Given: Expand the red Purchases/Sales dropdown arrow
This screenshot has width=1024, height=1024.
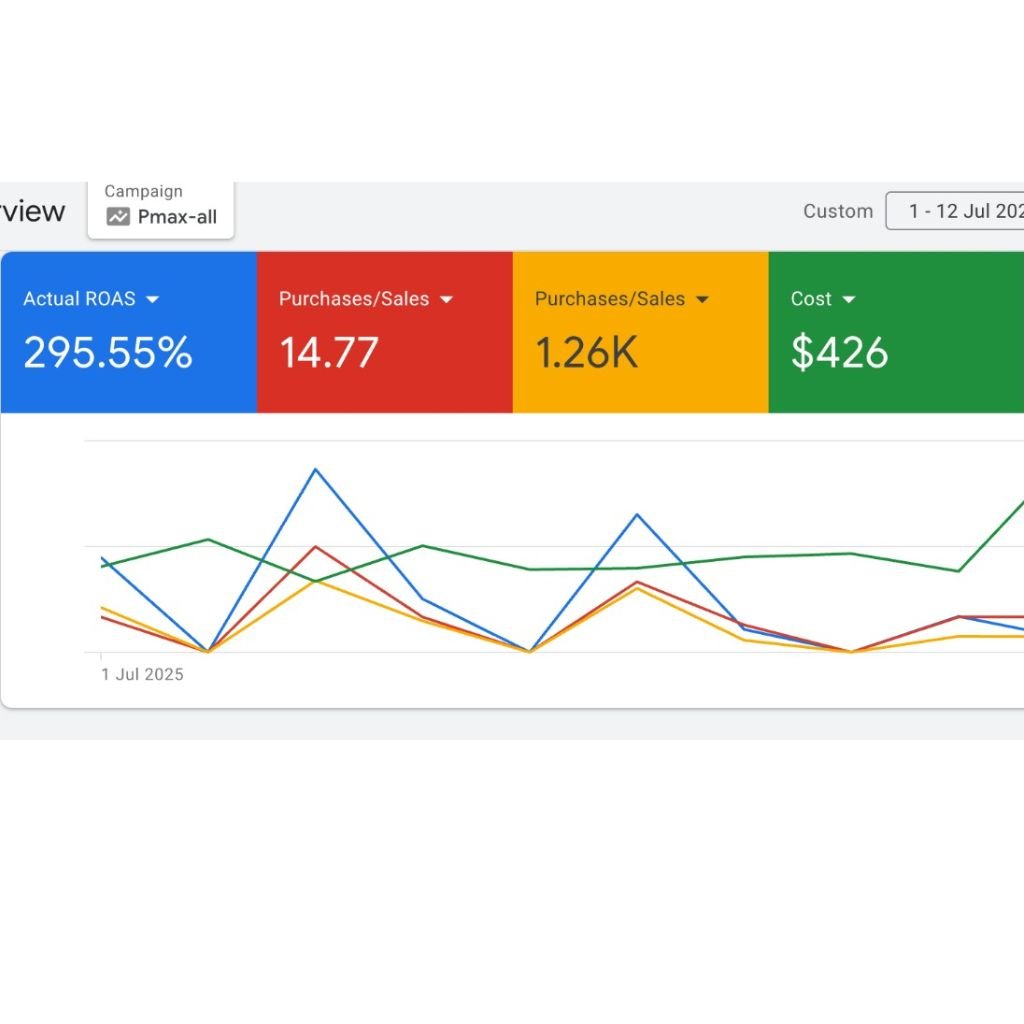Looking at the screenshot, I should (x=446, y=299).
